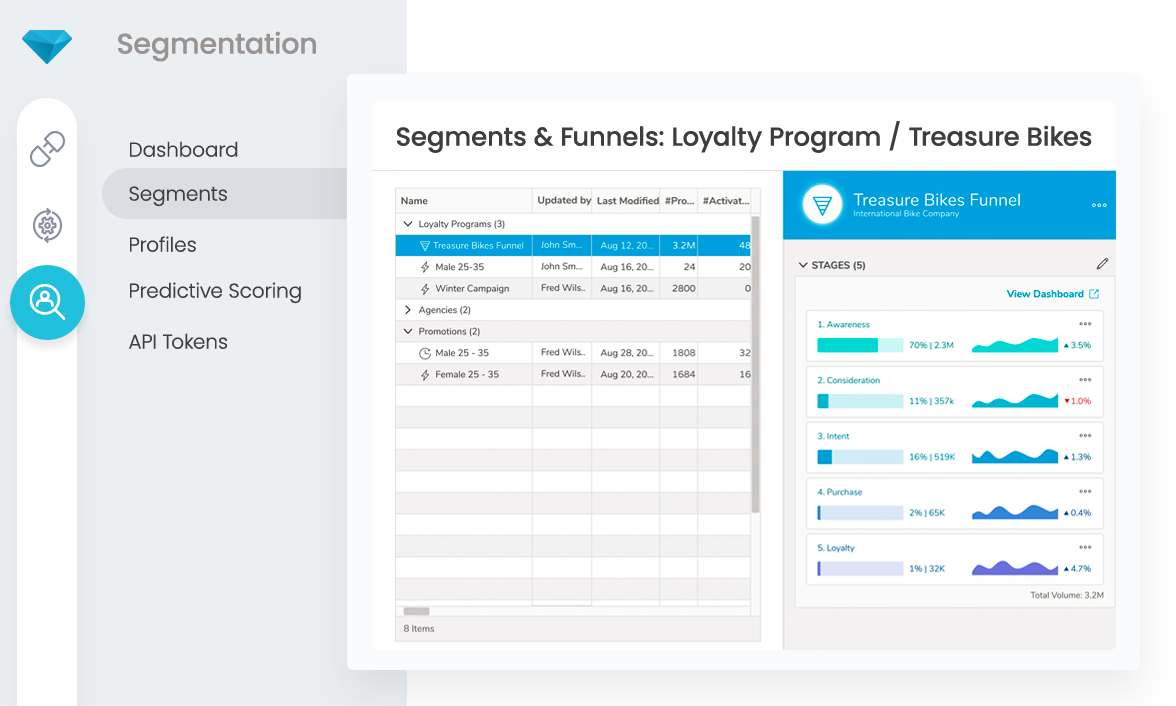Open the gear settings sidebar icon

pos(47,225)
